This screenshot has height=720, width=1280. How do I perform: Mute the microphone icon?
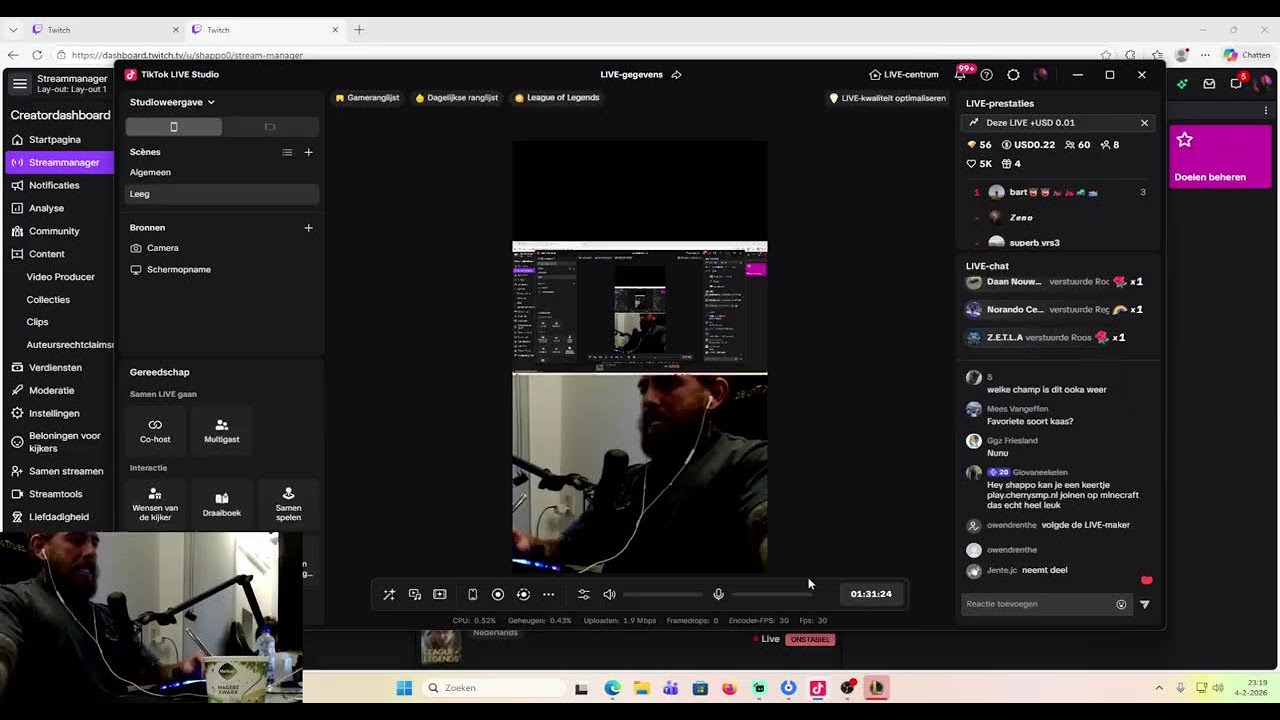(x=718, y=594)
